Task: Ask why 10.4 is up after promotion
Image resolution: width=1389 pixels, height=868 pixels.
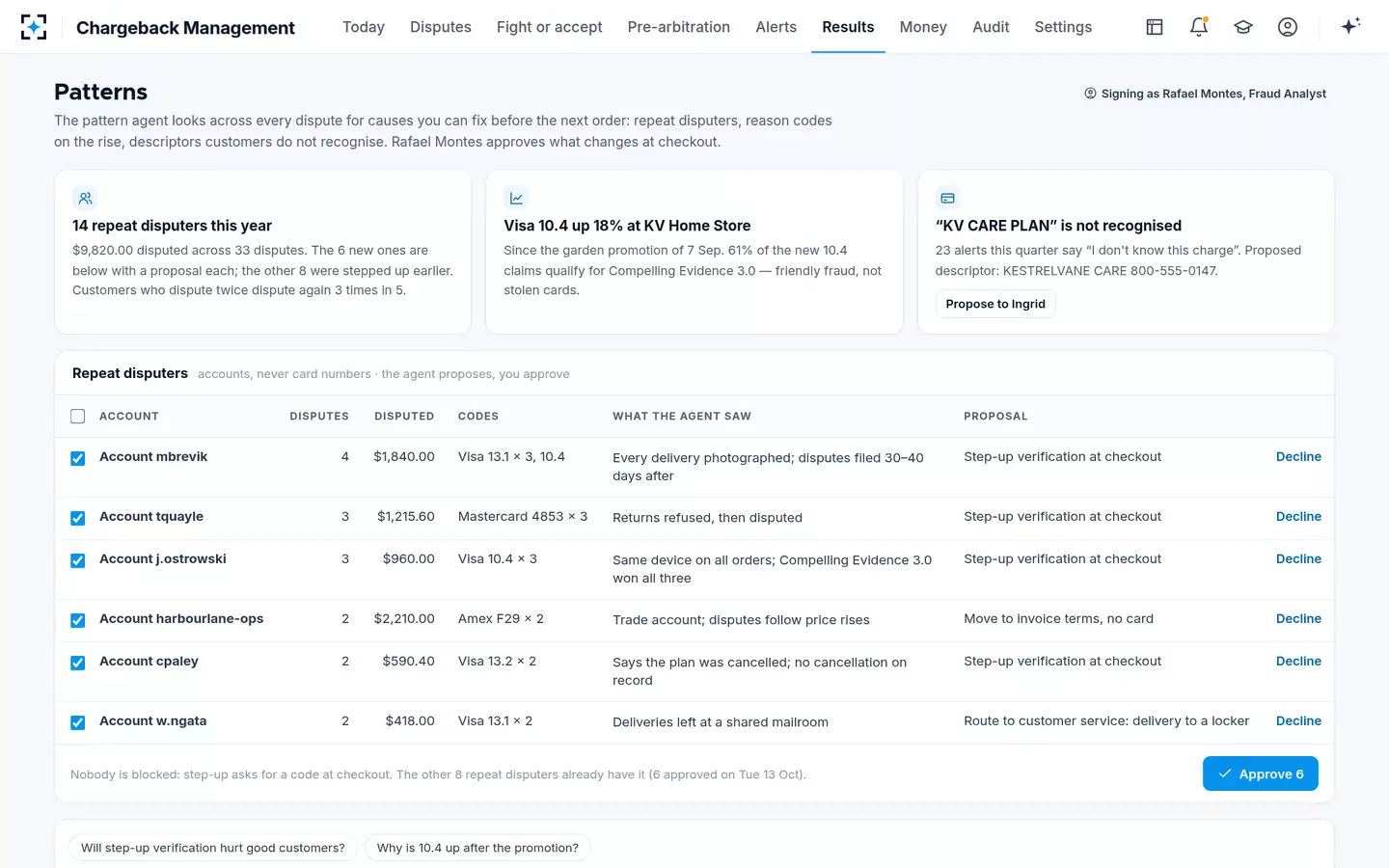Action: coord(477,848)
